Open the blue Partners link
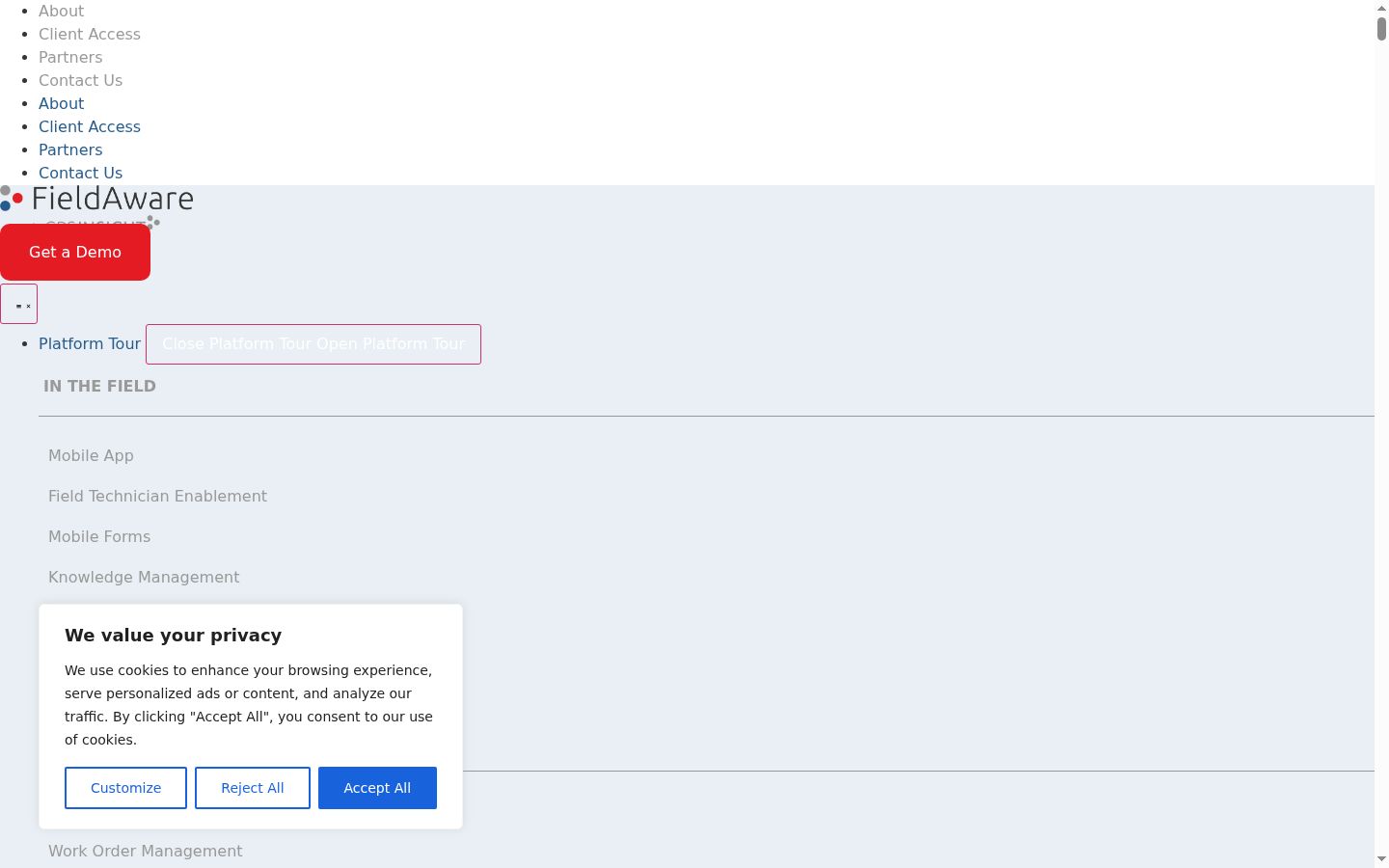The width and height of the screenshot is (1389, 868). tap(70, 149)
